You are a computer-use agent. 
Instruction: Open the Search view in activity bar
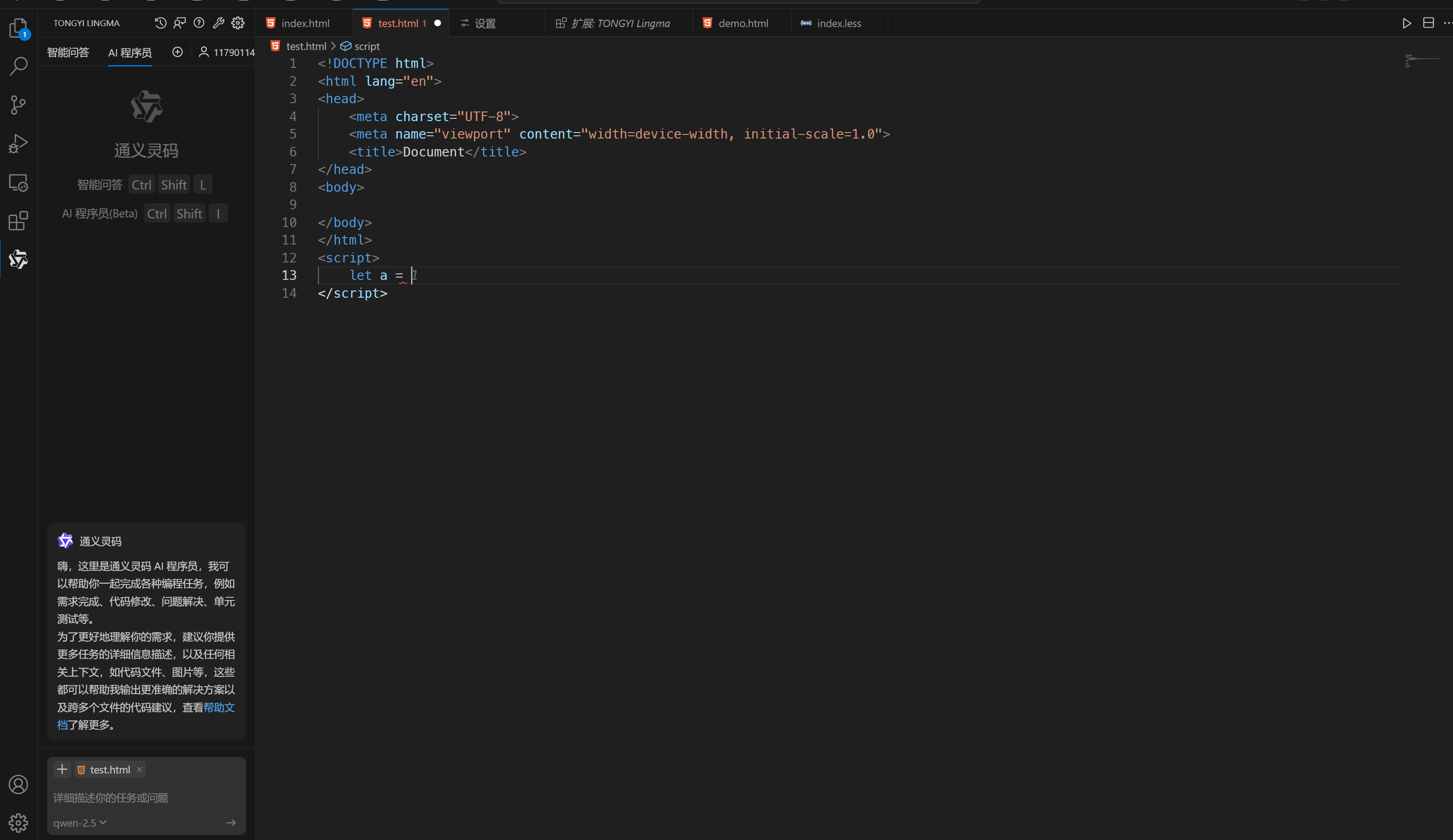point(18,66)
